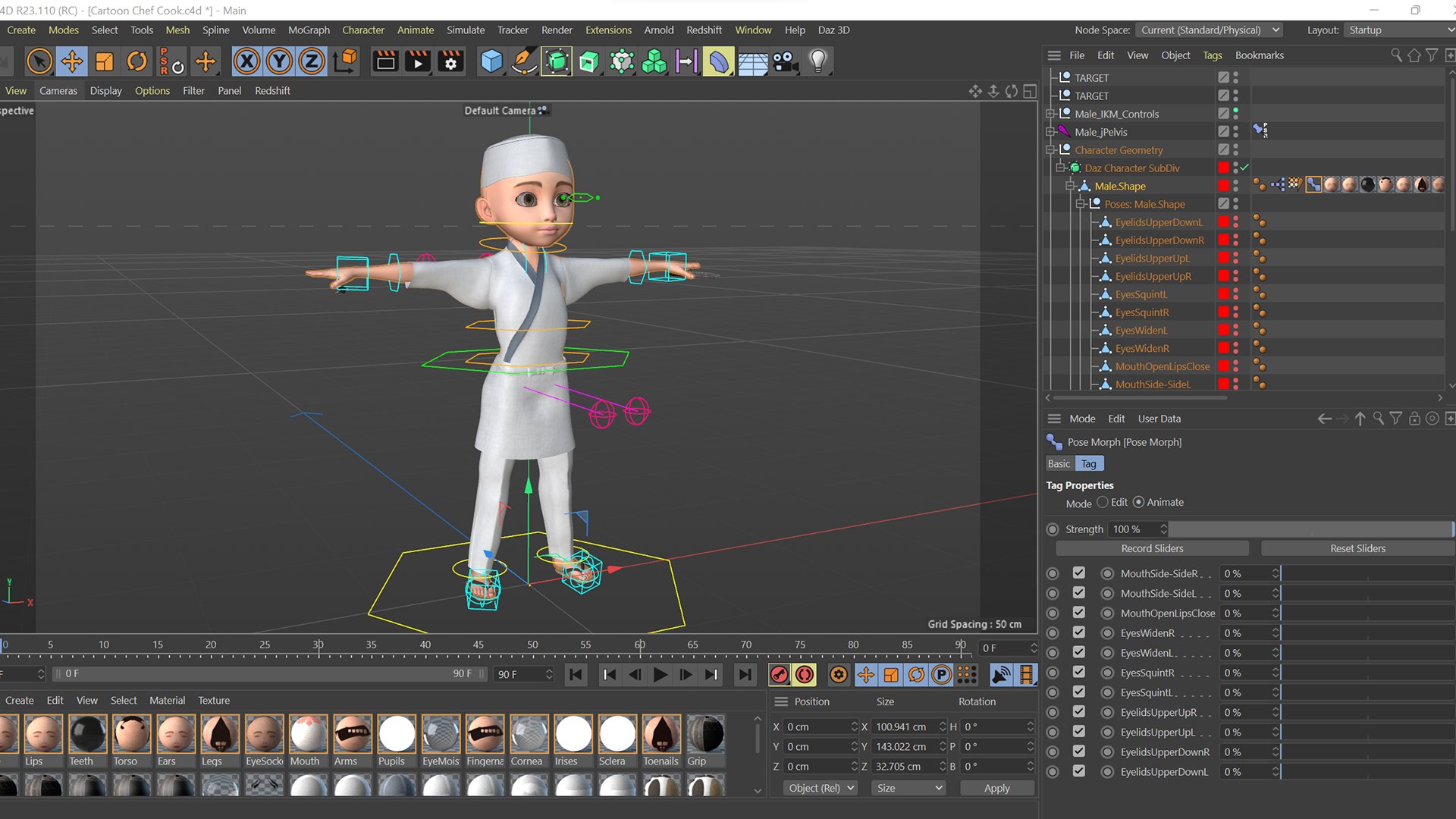Image resolution: width=1456 pixels, height=819 pixels.
Task: Play animation forward
Action: 661,674
